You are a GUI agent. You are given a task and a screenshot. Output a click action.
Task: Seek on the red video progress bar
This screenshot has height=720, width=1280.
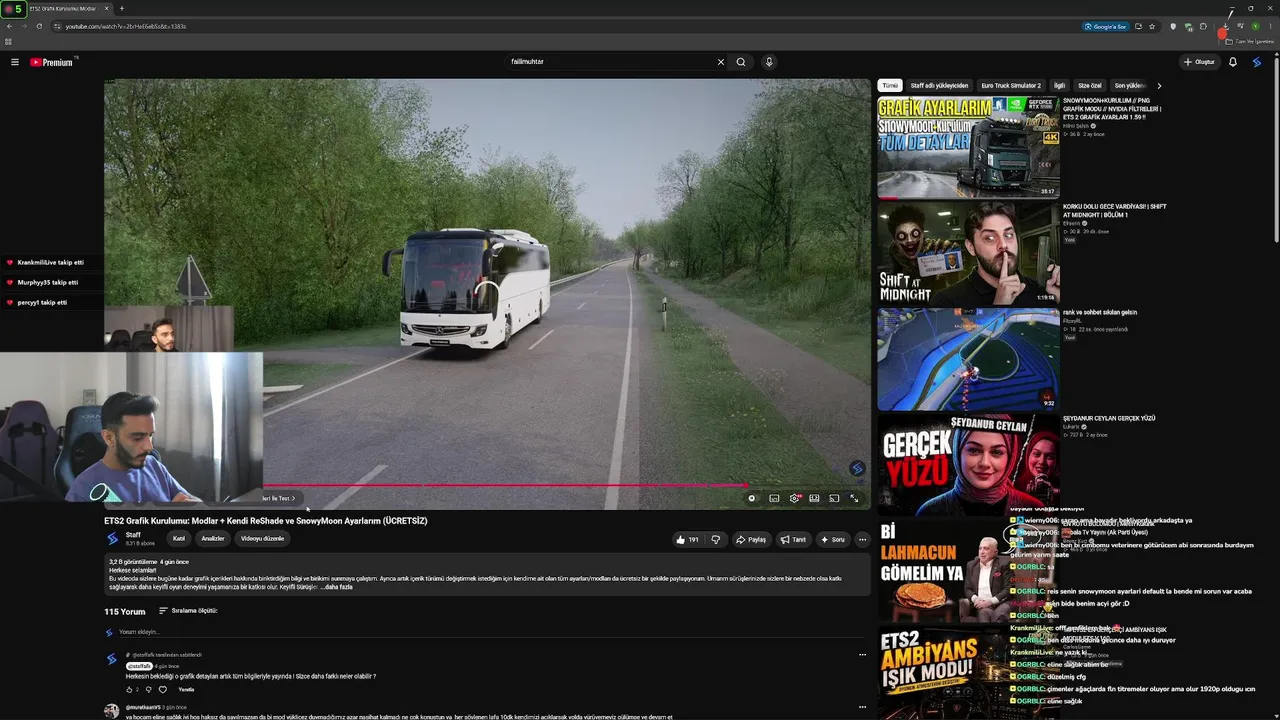pos(566,486)
